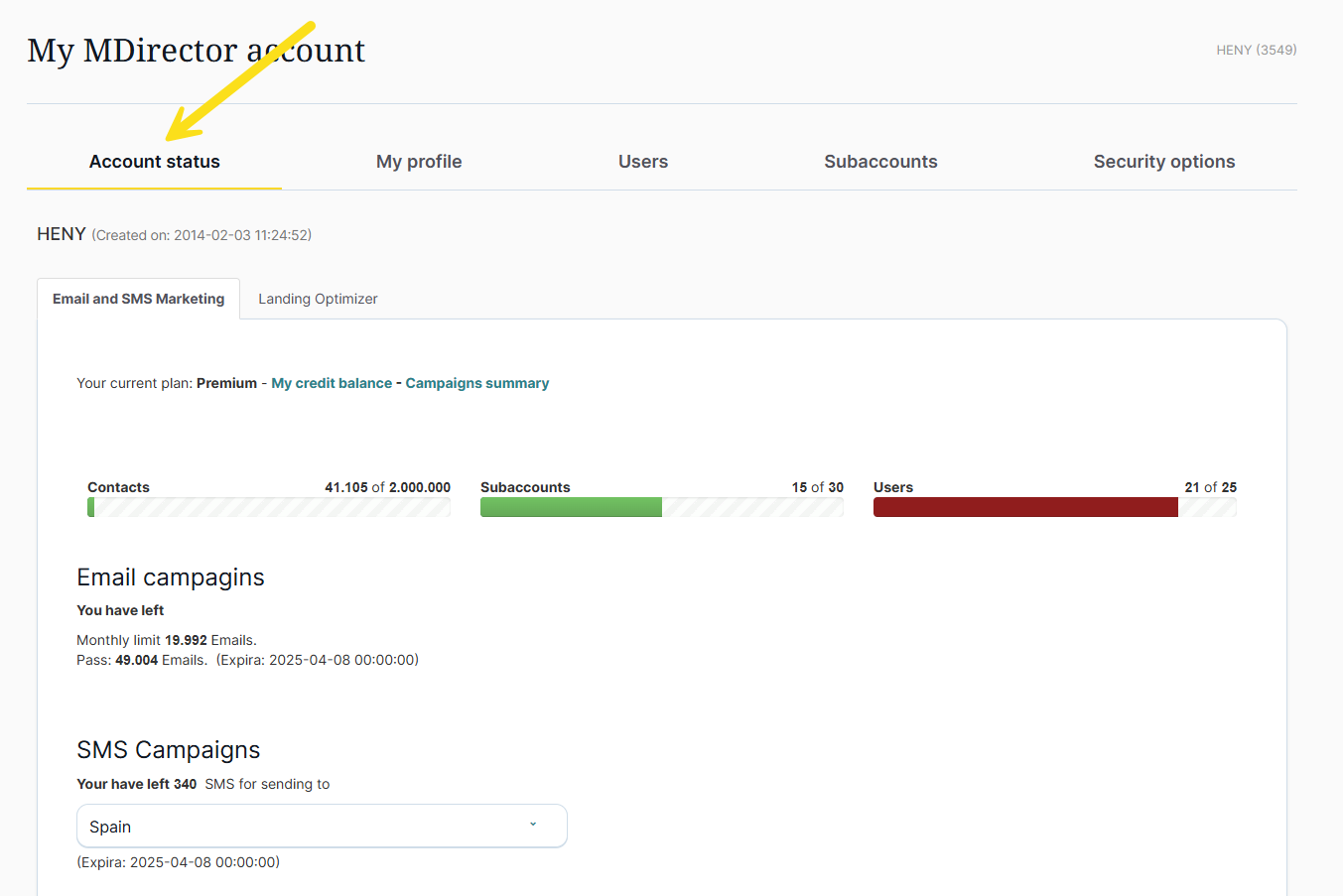
Task: Switch to the Landing Optimizer tab
Action: [318, 299]
